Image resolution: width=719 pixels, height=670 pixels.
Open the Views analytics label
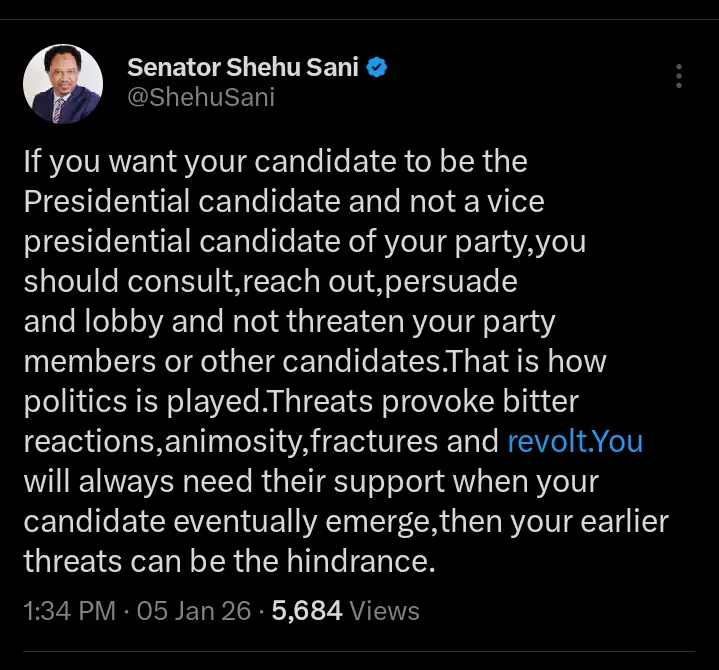click(x=385, y=611)
